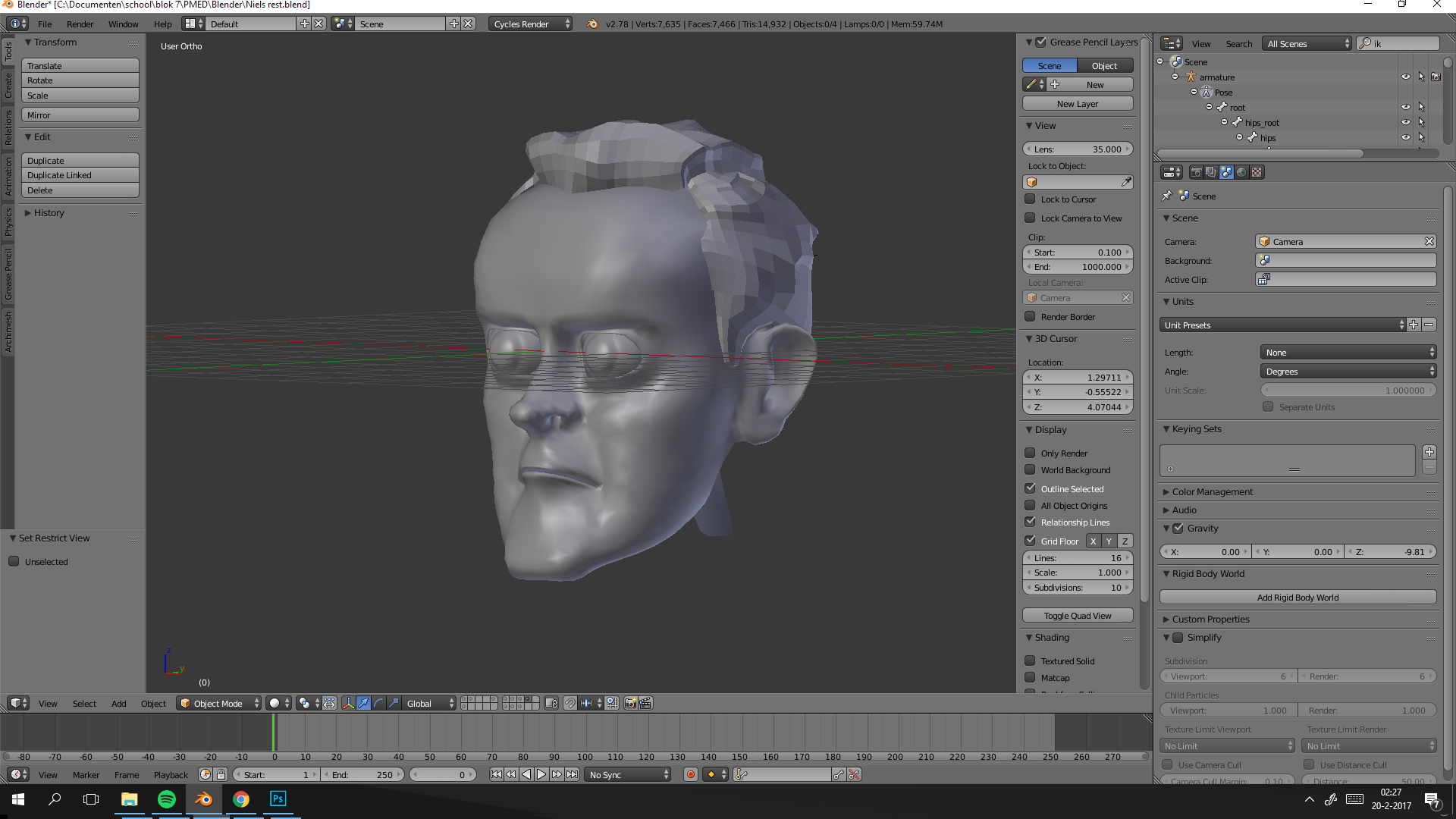Open the Render menu
Image resolution: width=1456 pixels, height=819 pixels.
[x=80, y=24]
